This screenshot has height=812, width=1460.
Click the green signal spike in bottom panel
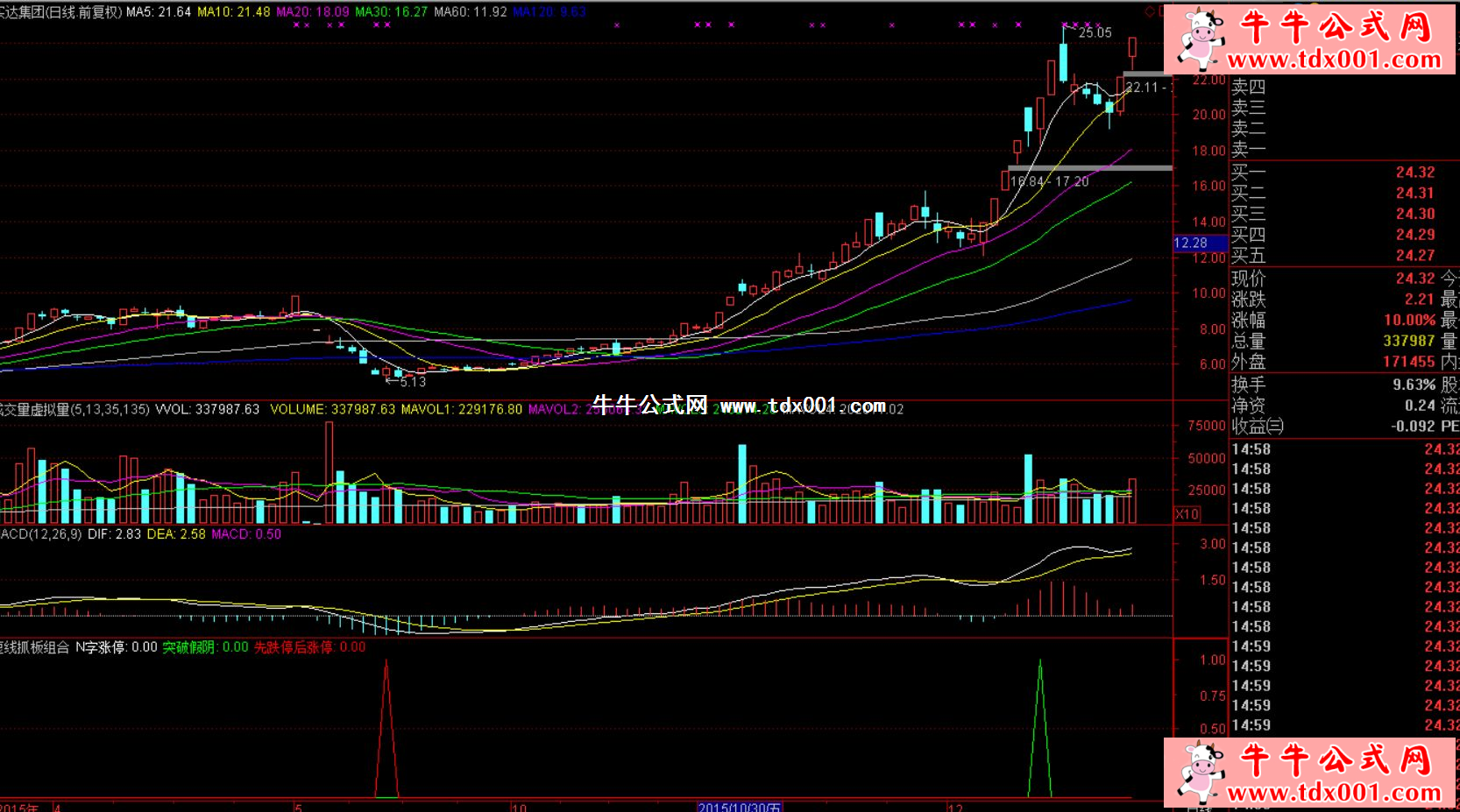pyautogui.click(x=1040, y=729)
